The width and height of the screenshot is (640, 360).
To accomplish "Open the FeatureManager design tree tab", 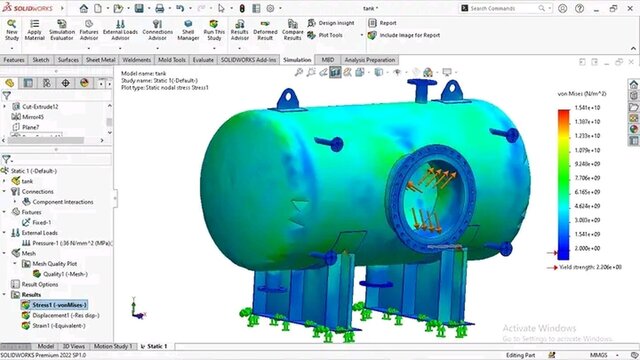I will click(9, 83).
